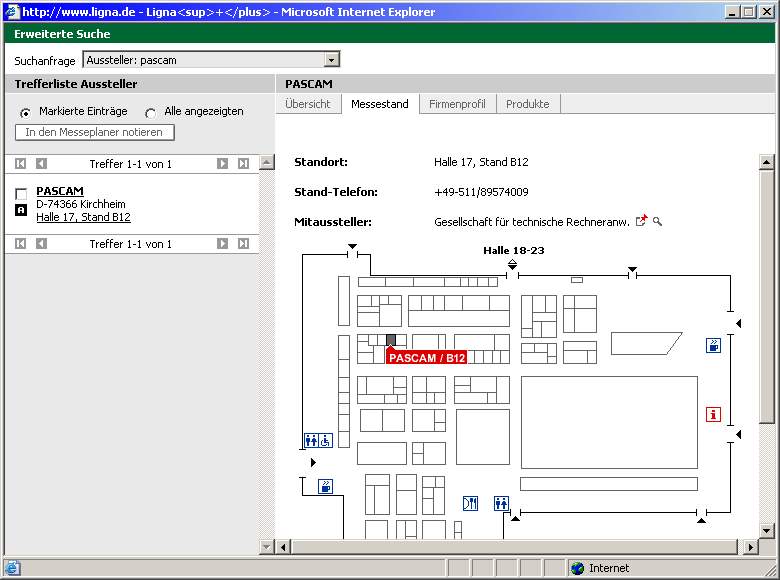This screenshot has width=780, height=580.
Task: Click the red information point icon
Action: [x=713, y=414]
